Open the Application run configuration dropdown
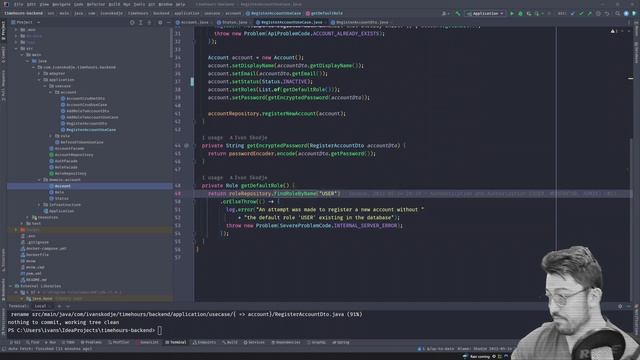This screenshot has height=360, width=640. [485, 13]
